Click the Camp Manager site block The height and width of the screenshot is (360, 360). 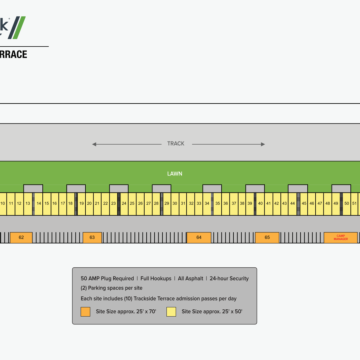coord(341,238)
